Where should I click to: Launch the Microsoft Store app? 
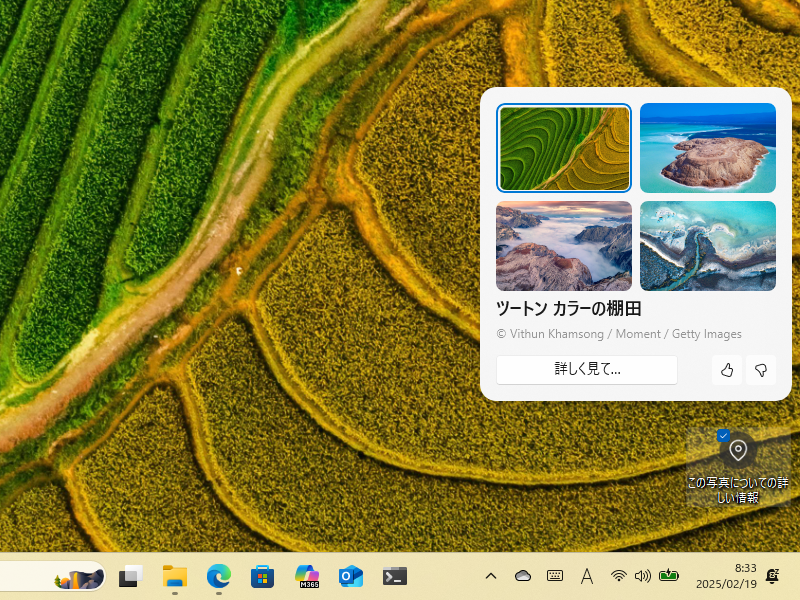(263, 575)
